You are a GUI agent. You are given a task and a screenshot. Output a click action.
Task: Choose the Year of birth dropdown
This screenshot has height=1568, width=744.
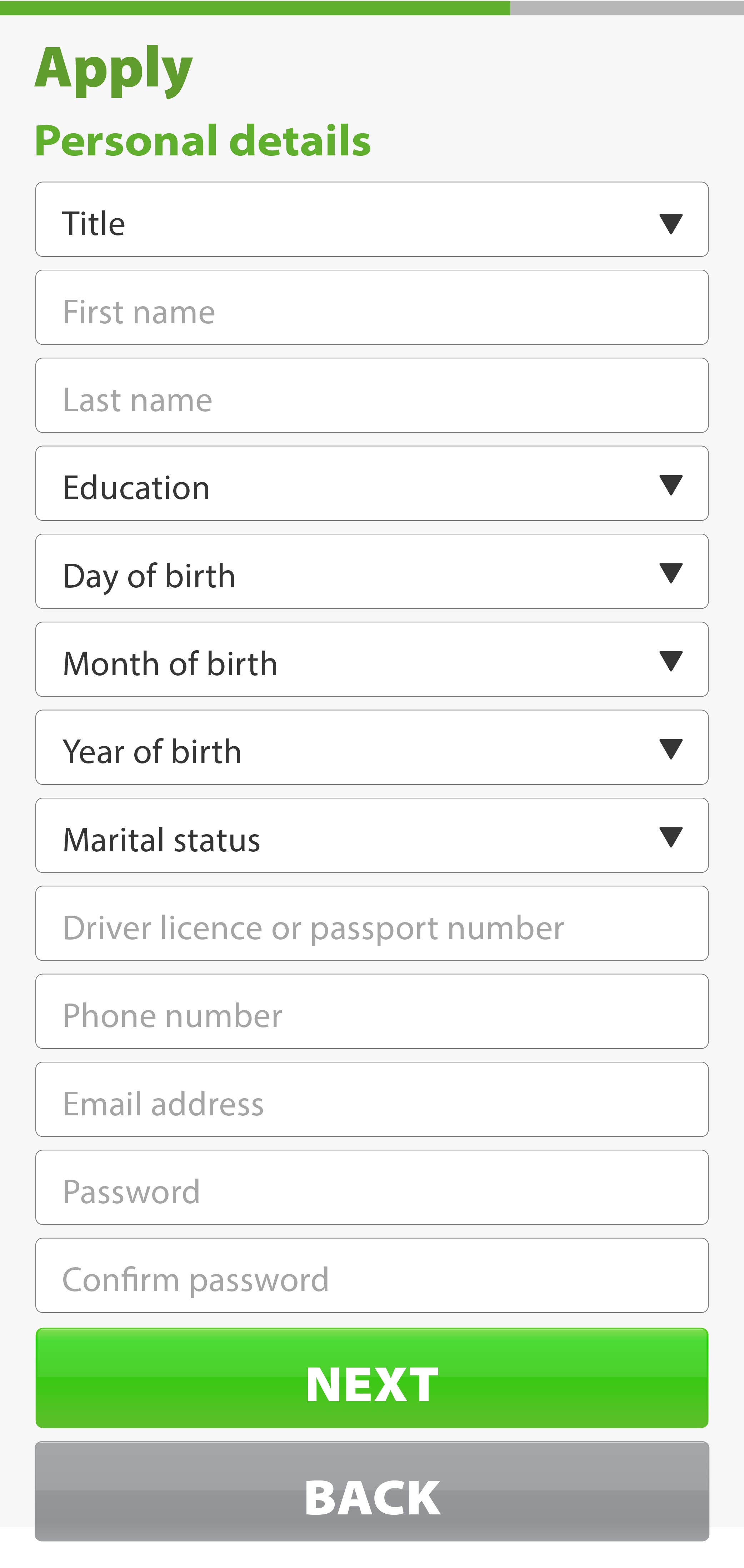pyautogui.click(x=372, y=747)
